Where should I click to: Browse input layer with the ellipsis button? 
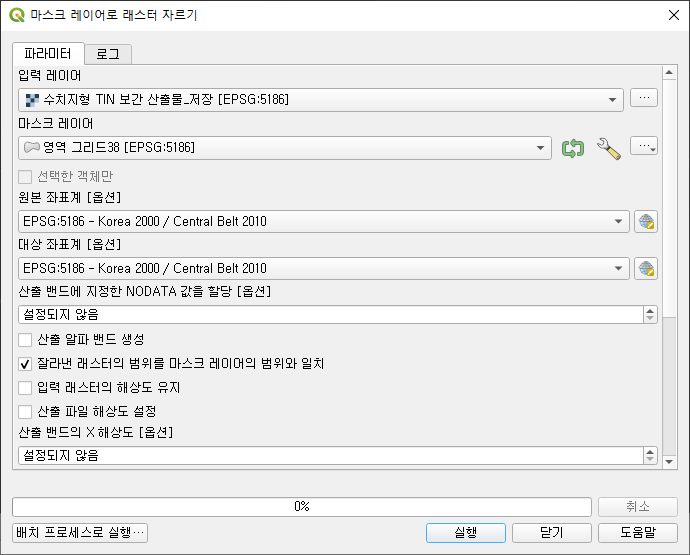click(x=644, y=98)
